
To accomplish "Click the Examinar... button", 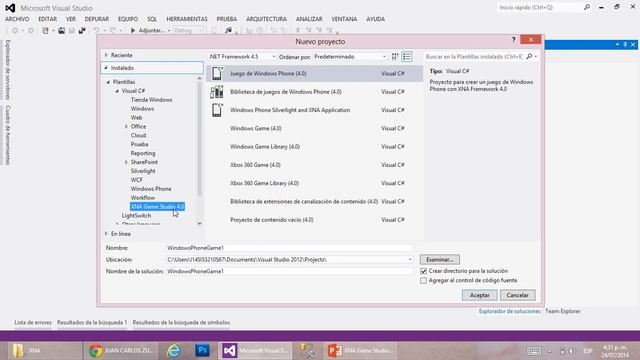I will (440, 260).
